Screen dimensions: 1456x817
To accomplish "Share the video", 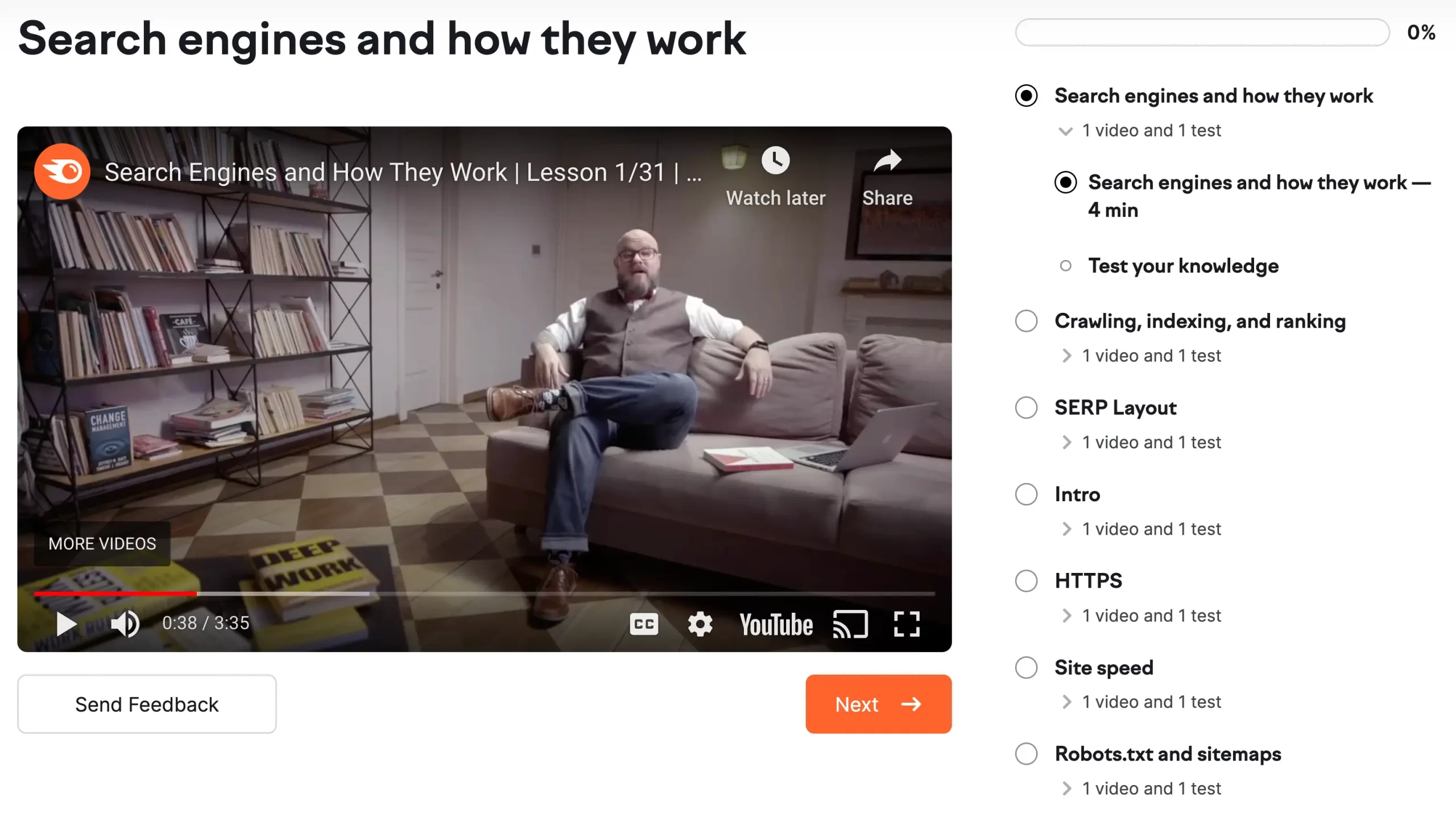I will tap(887, 161).
